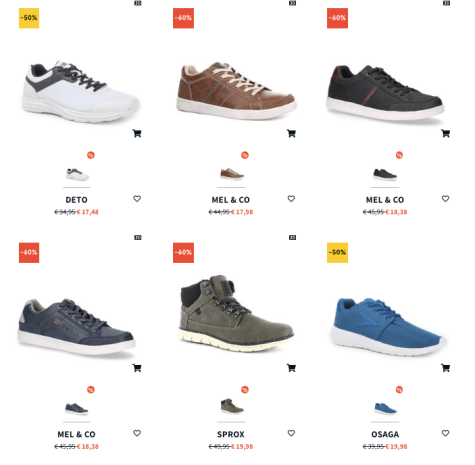Open 3D view icon on DETO sneaker
This screenshot has height=465, width=475.
tap(138, 3)
